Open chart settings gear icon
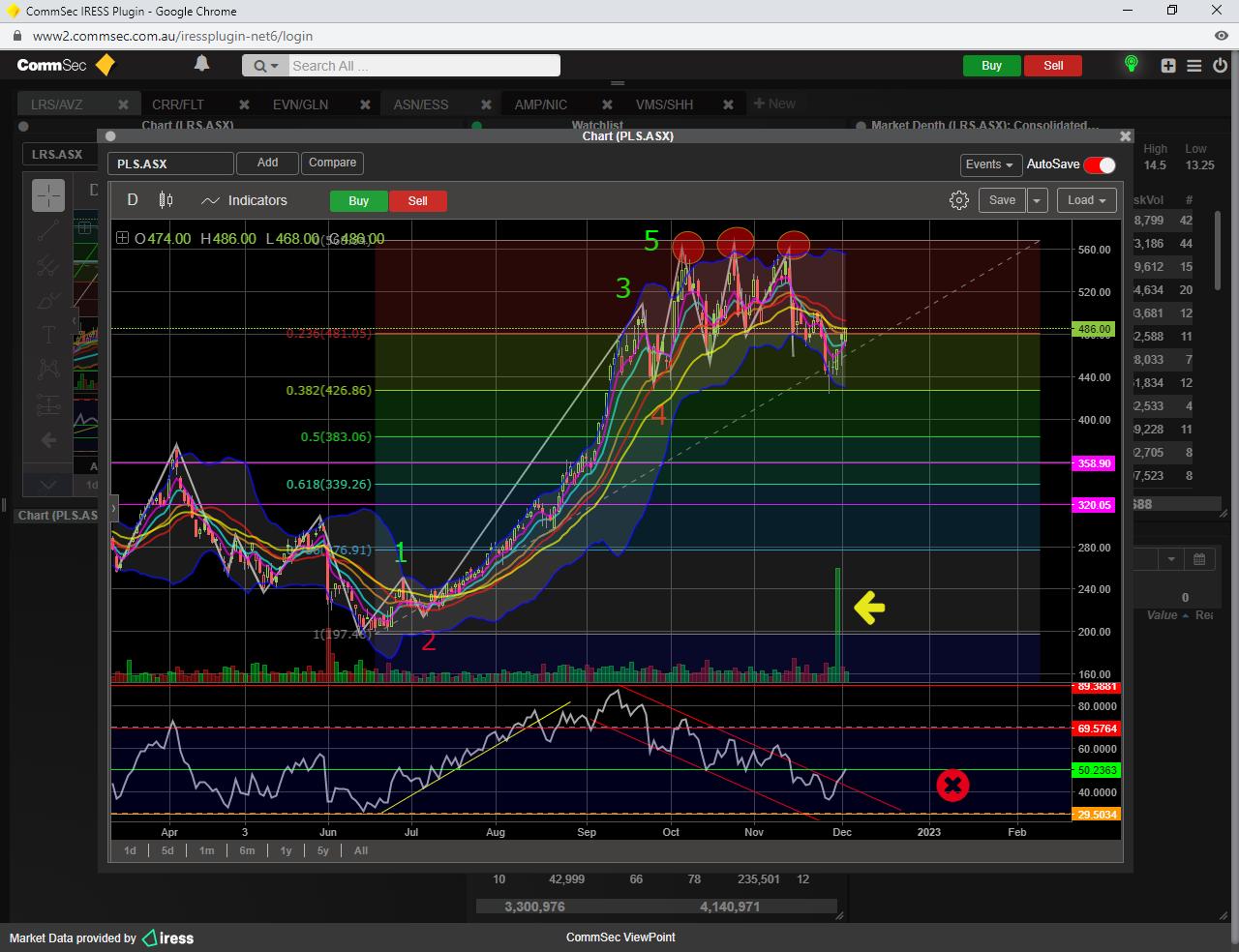The width and height of the screenshot is (1239, 952). (x=958, y=200)
